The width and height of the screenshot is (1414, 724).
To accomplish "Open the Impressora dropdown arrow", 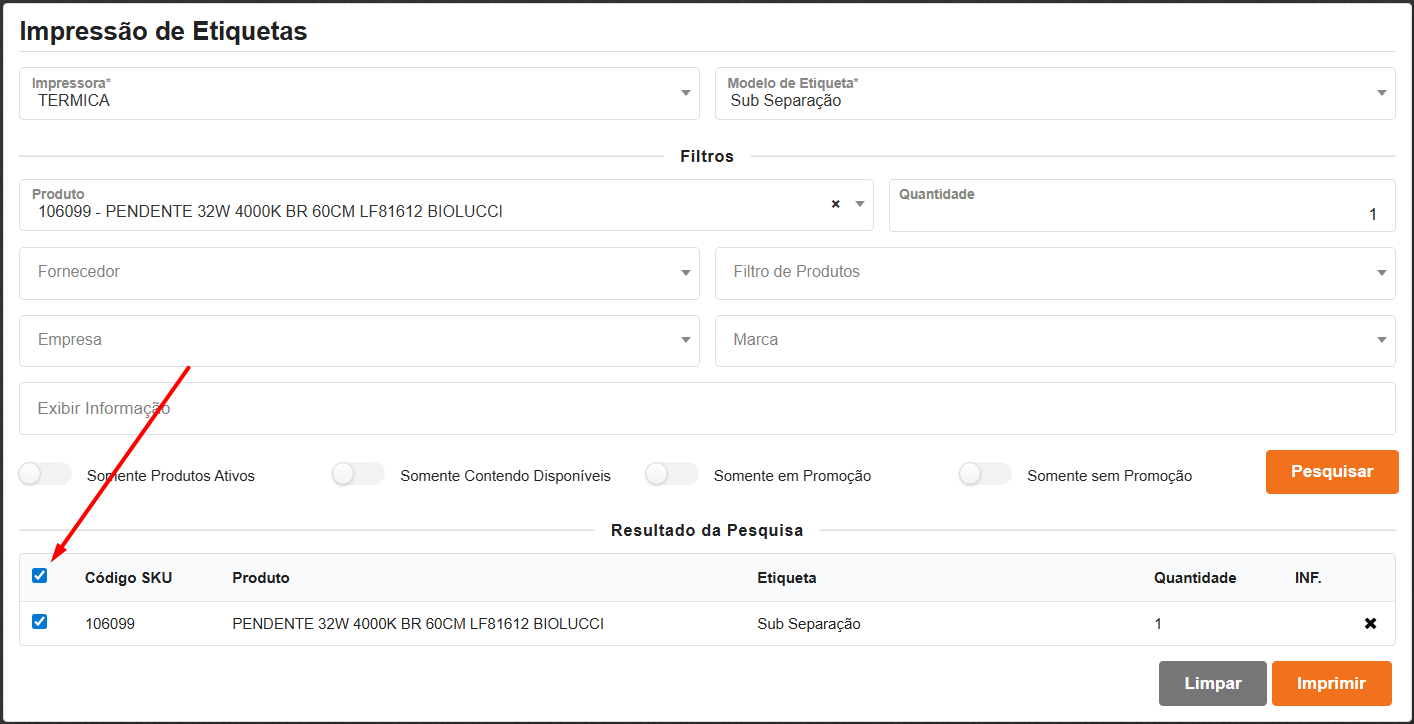I will [684, 93].
